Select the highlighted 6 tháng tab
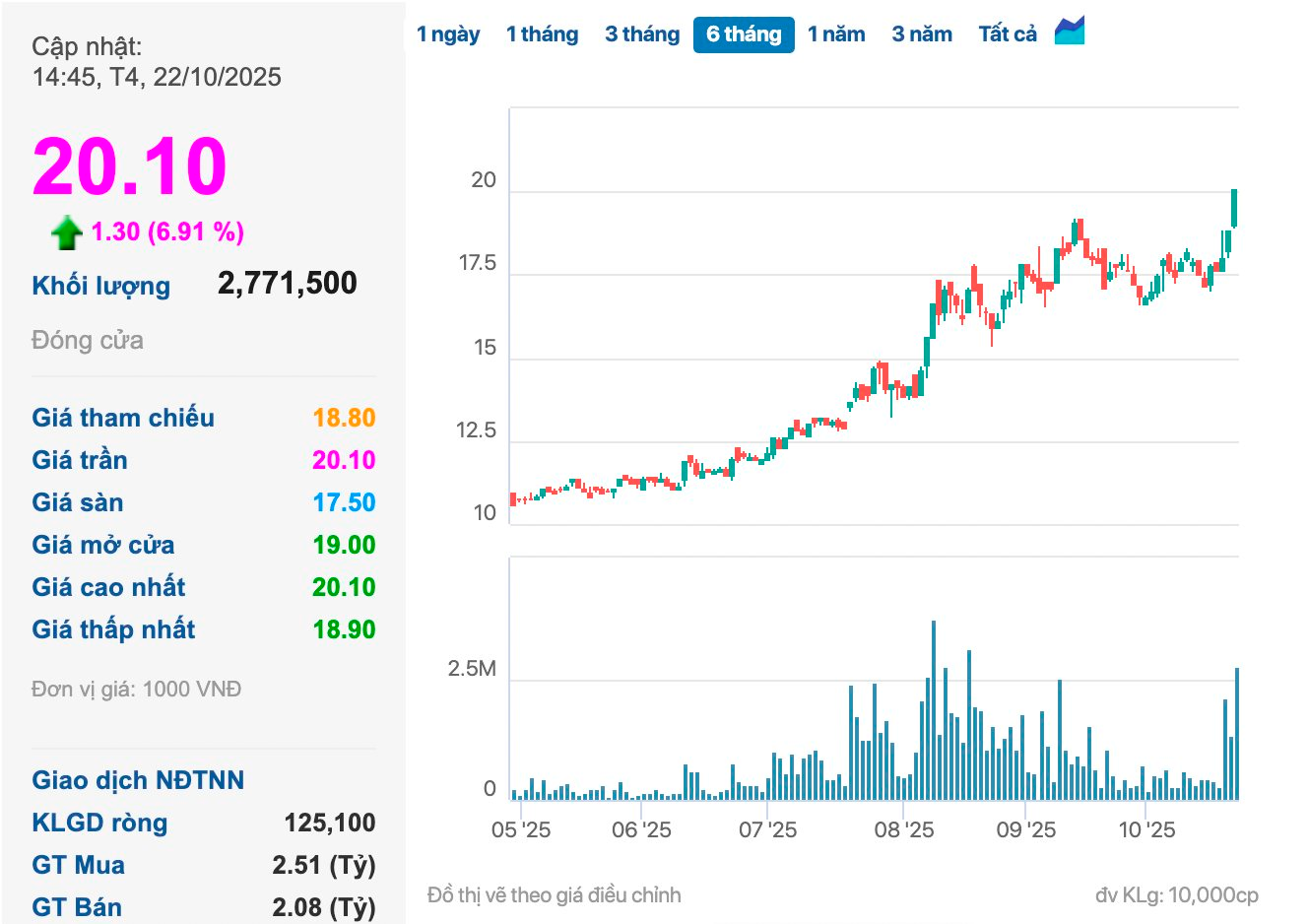Viewport: 1308px width, 924px height. (744, 34)
